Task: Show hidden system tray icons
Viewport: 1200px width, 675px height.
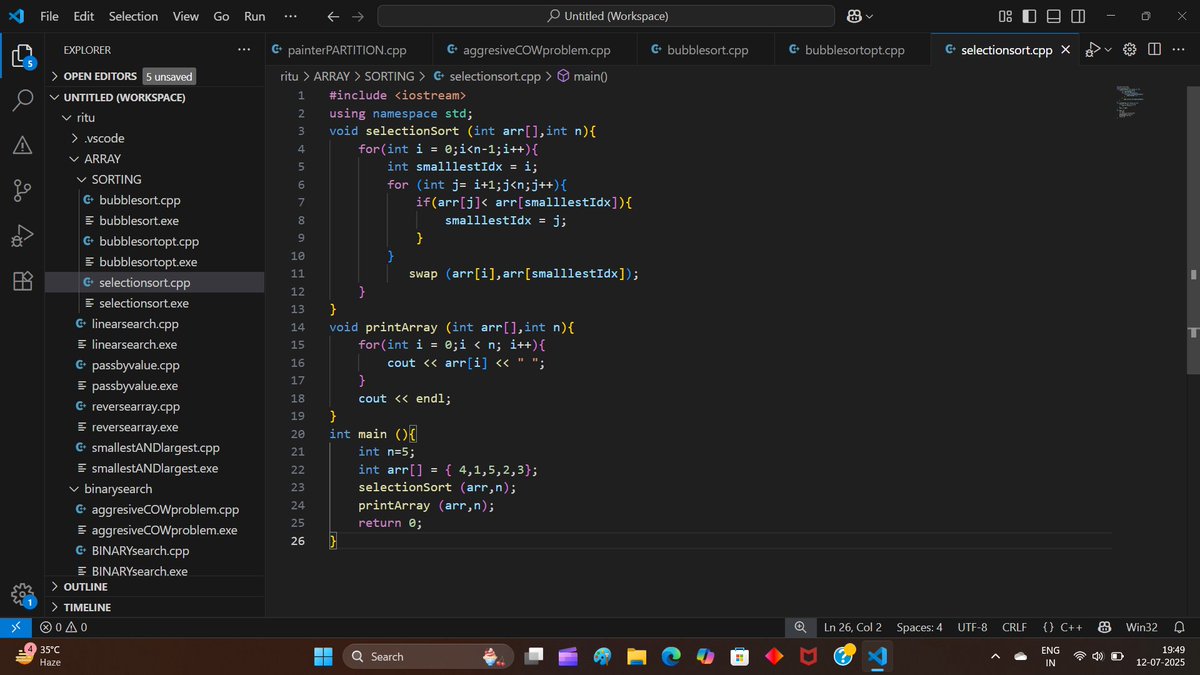Action: click(x=995, y=656)
